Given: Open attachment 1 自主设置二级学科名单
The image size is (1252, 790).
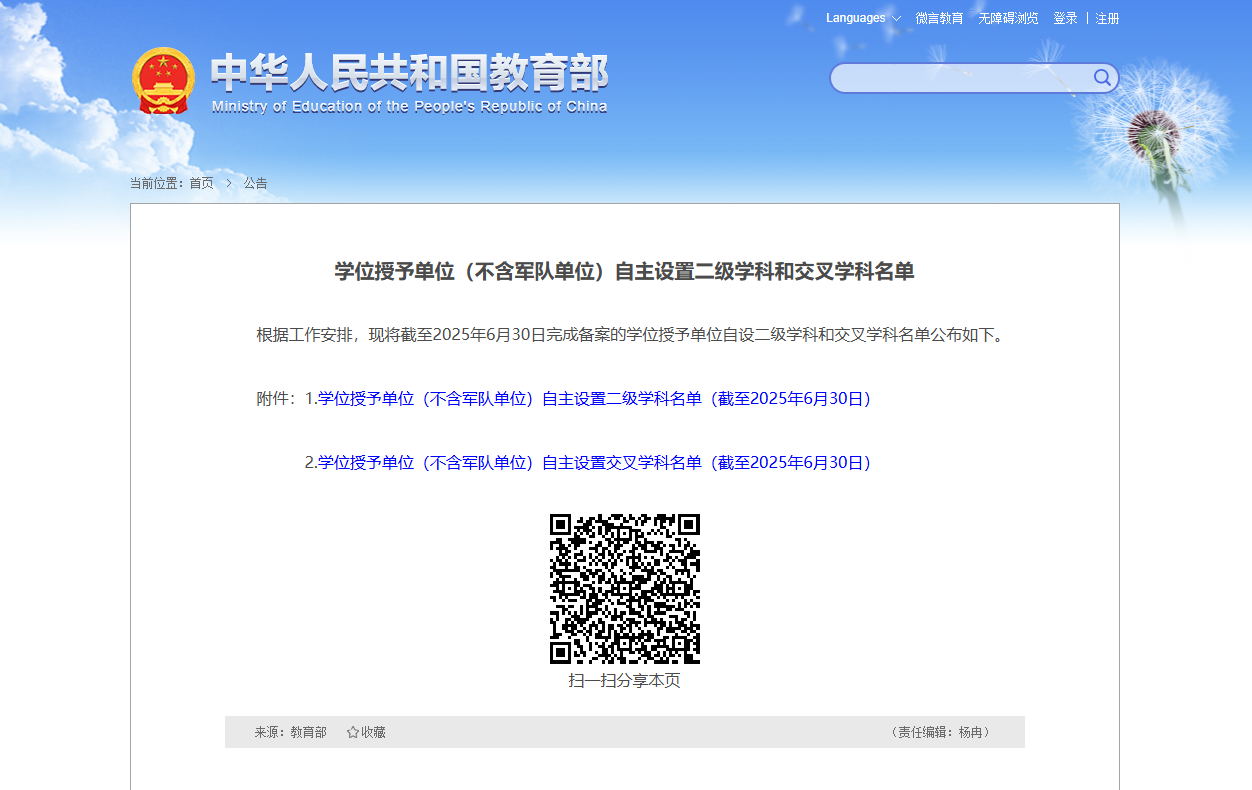Looking at the screenshot, I should pyautogui.click(x=594, y=398).
